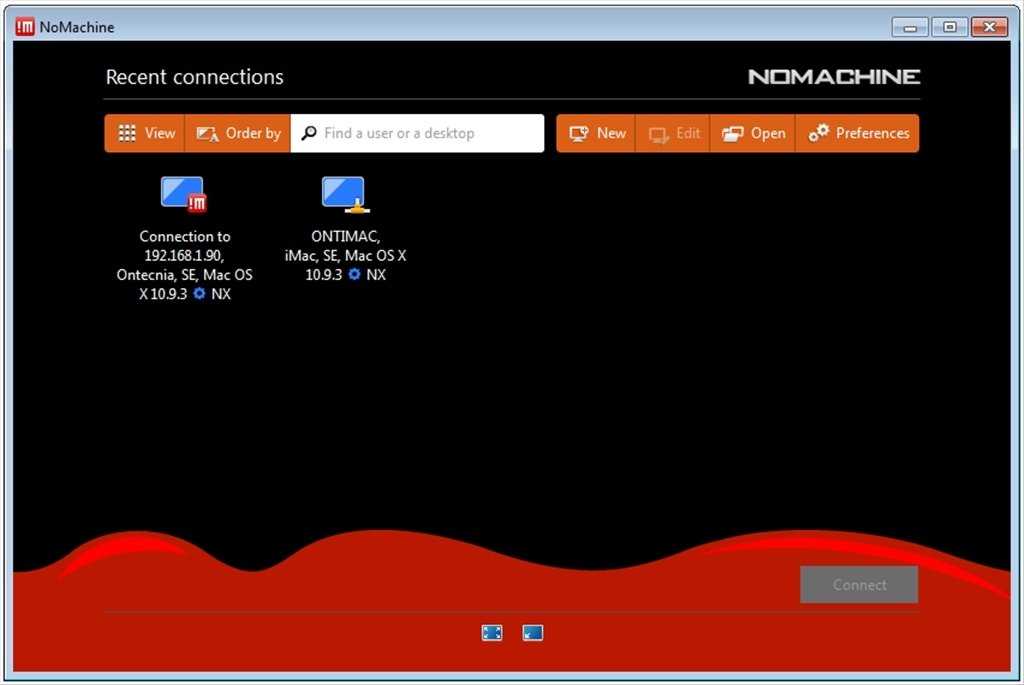Click the Open button in the toolbar
This screenshot has height=685, width=1024.
click(753, 133)
